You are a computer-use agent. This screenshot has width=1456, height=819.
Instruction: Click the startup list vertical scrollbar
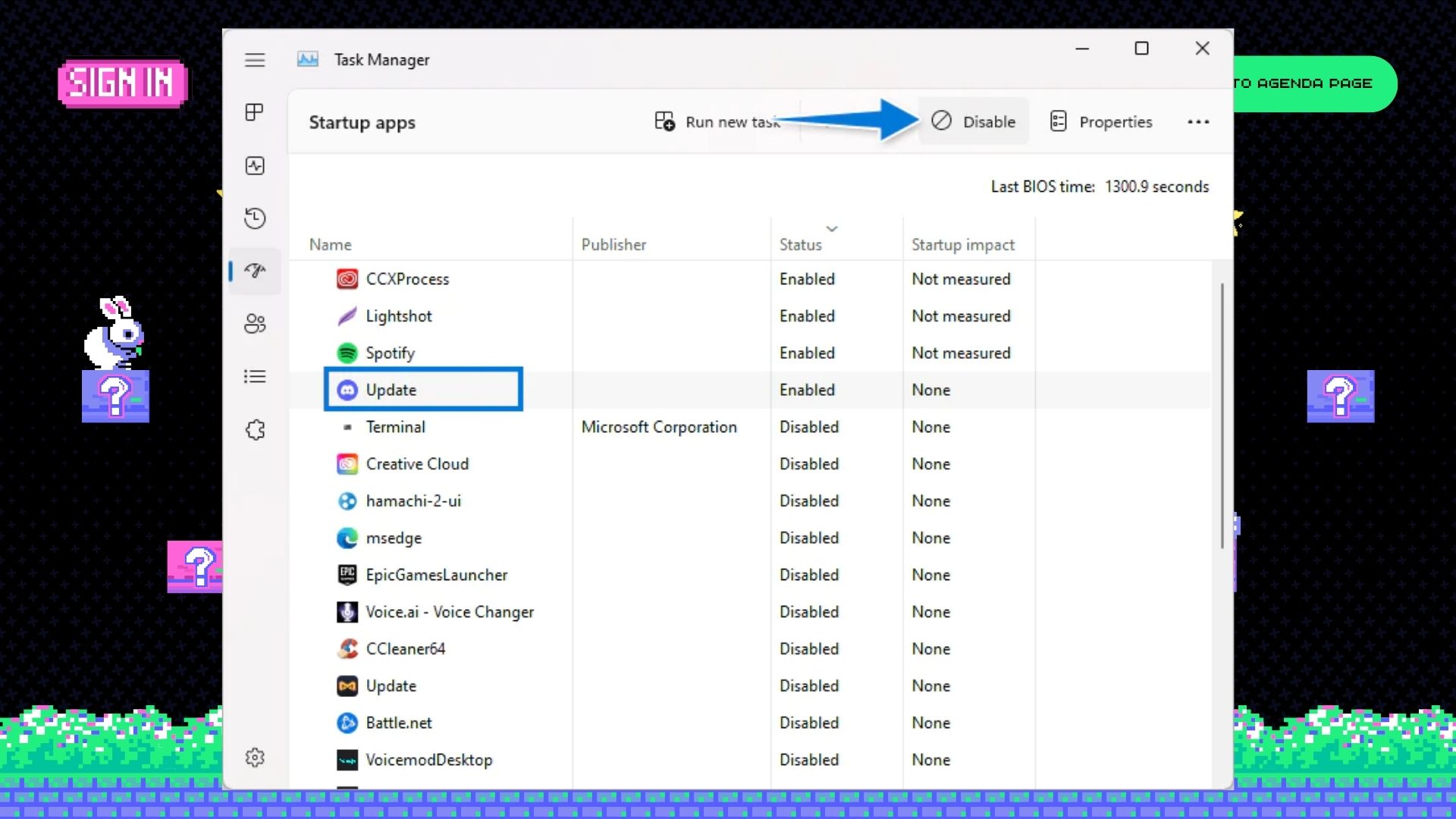1222,416
